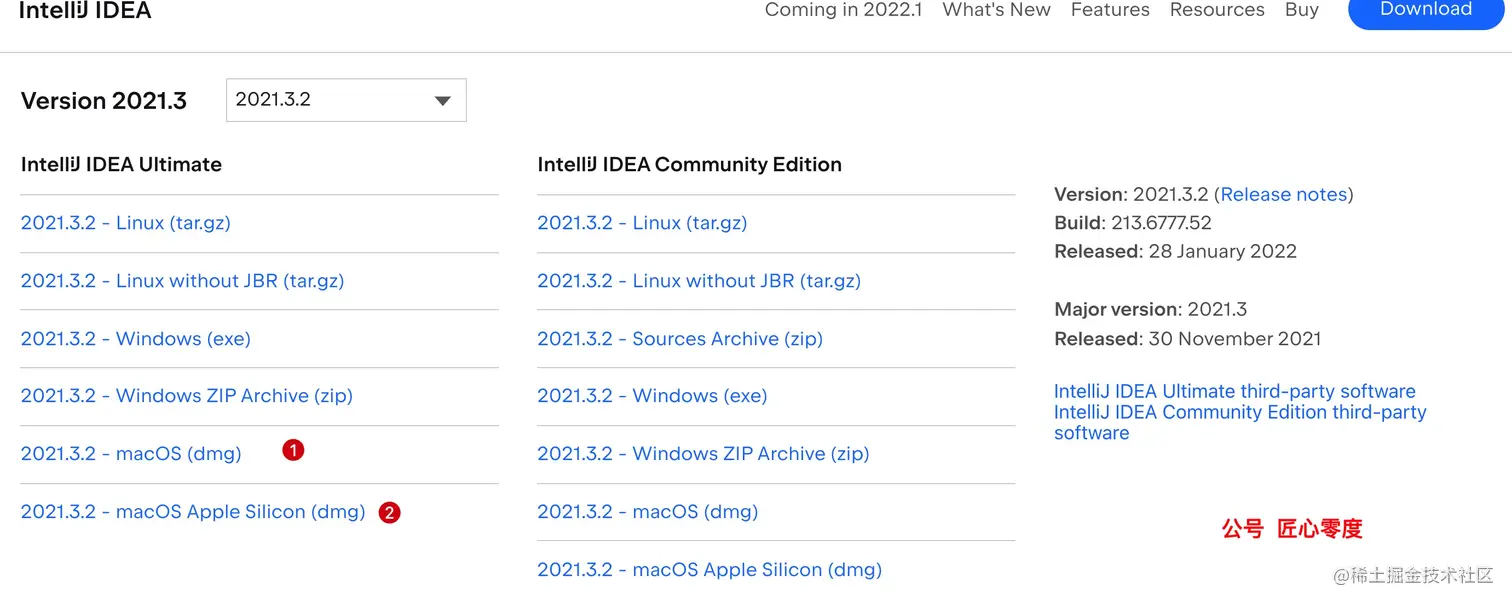This screenshot has width=1512, height=604.
Task: Click the Version 2021.3 heading
Action: coord(104,101)
